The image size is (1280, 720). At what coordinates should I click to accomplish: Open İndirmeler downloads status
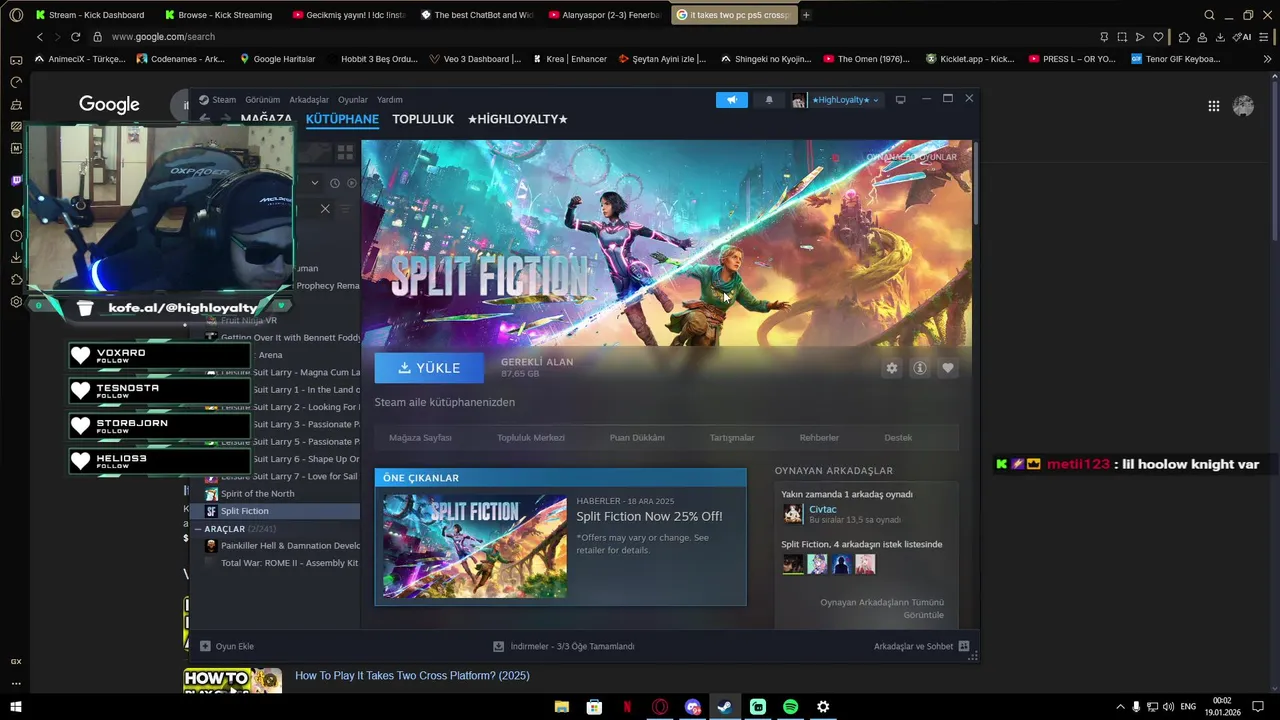[564, 646]
